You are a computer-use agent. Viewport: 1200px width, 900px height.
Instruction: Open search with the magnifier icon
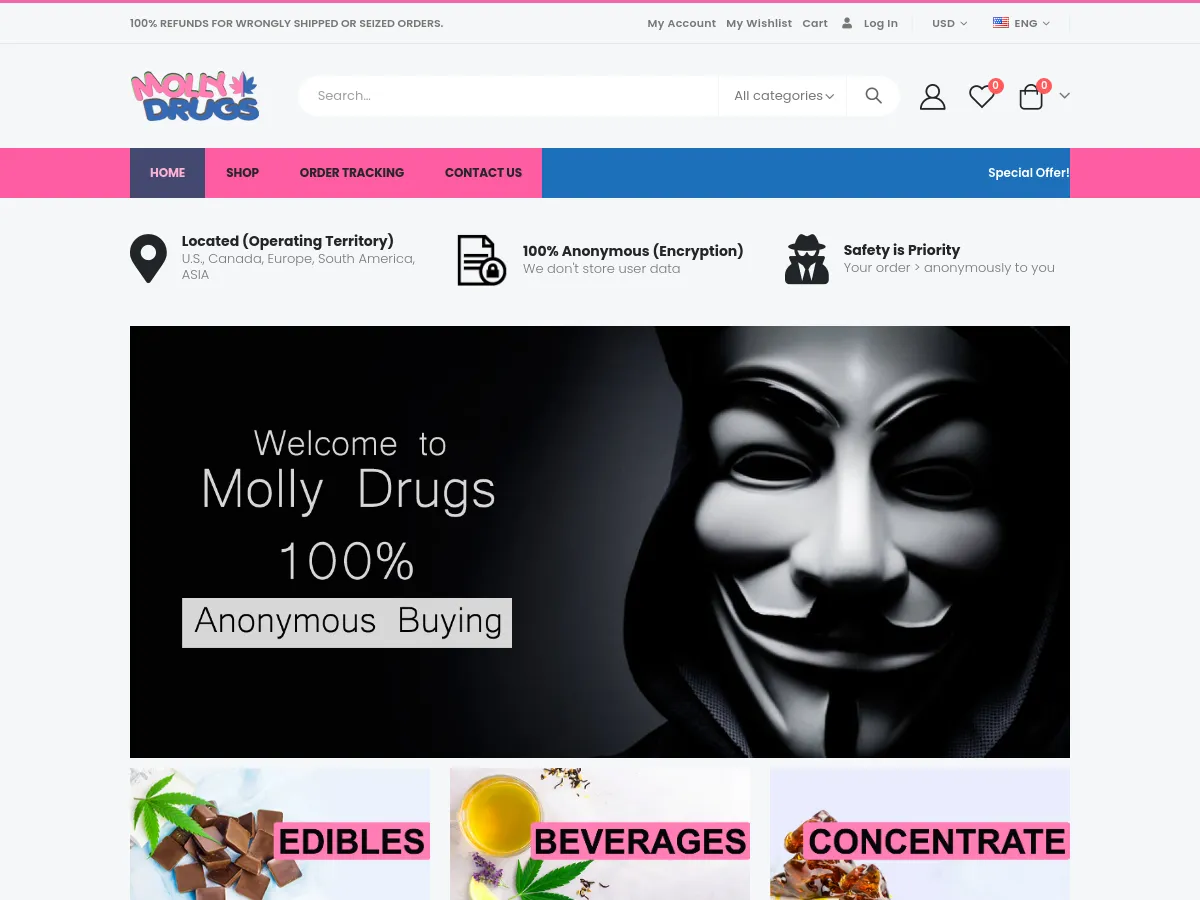[872, 95]
